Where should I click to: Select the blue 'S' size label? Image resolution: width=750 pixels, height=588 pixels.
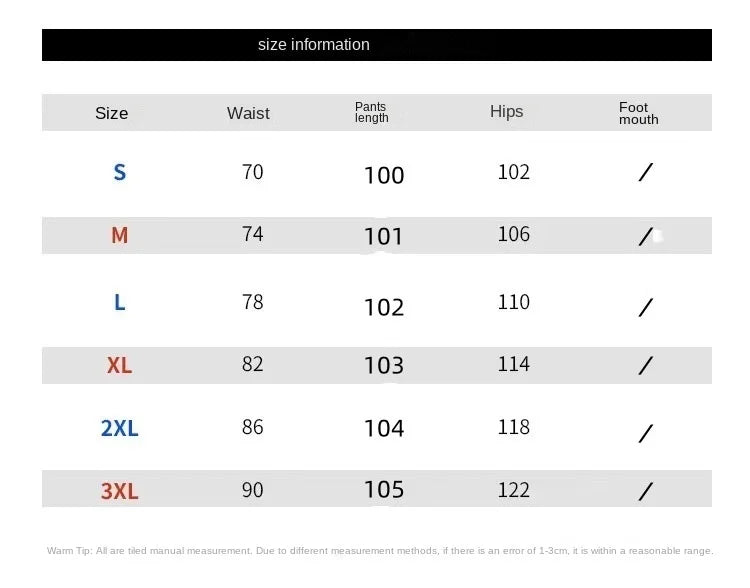[120, 173]
